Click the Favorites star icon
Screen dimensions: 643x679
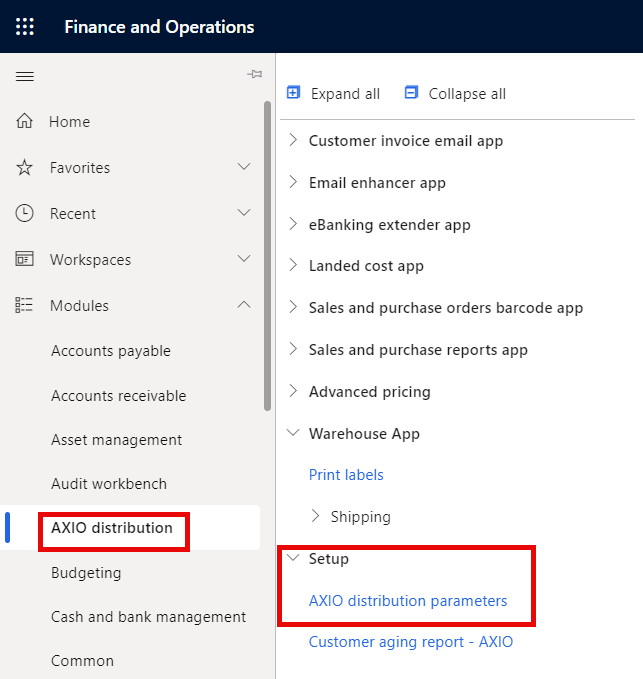tap(25, 168)
